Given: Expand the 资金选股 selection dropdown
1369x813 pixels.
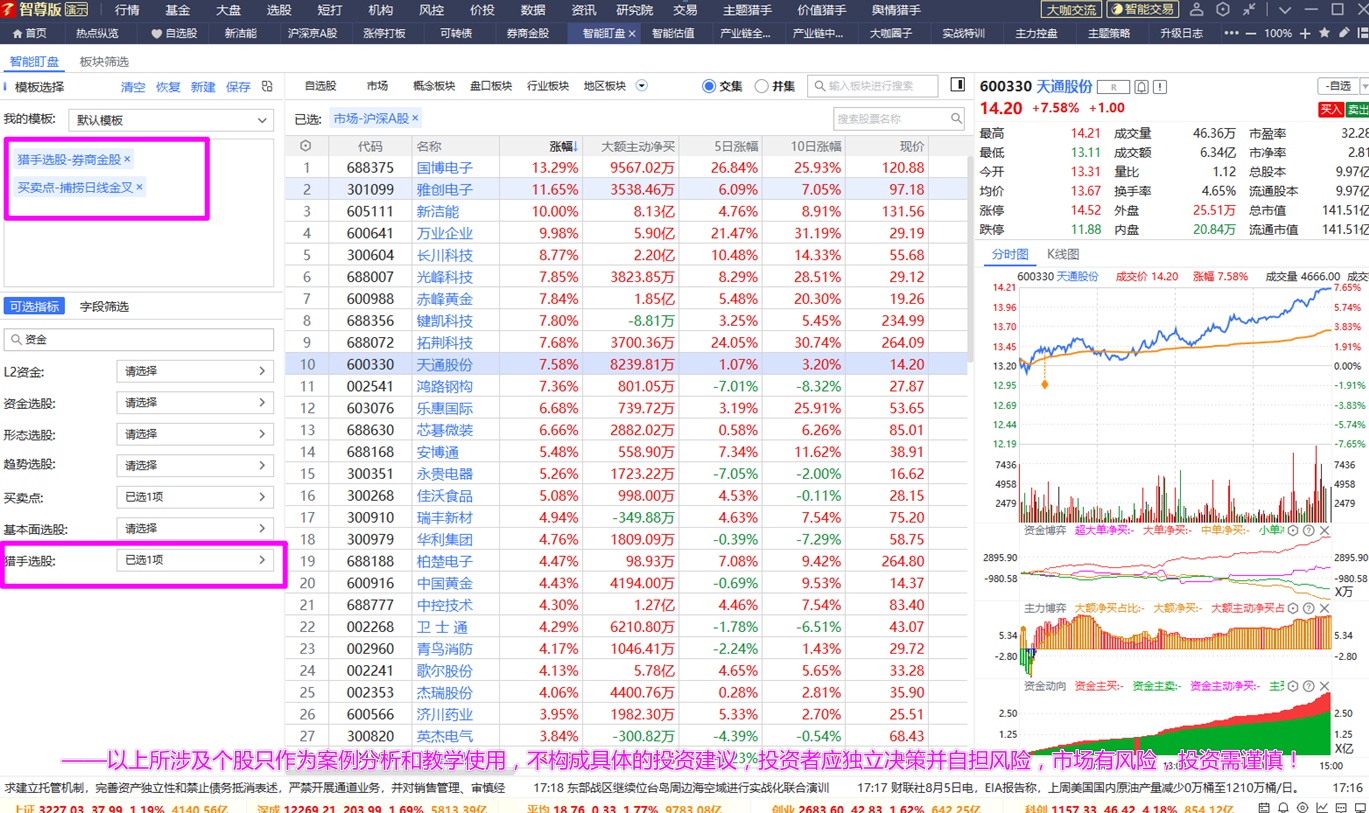Looking at the screenshot, I should coord(195,403).
